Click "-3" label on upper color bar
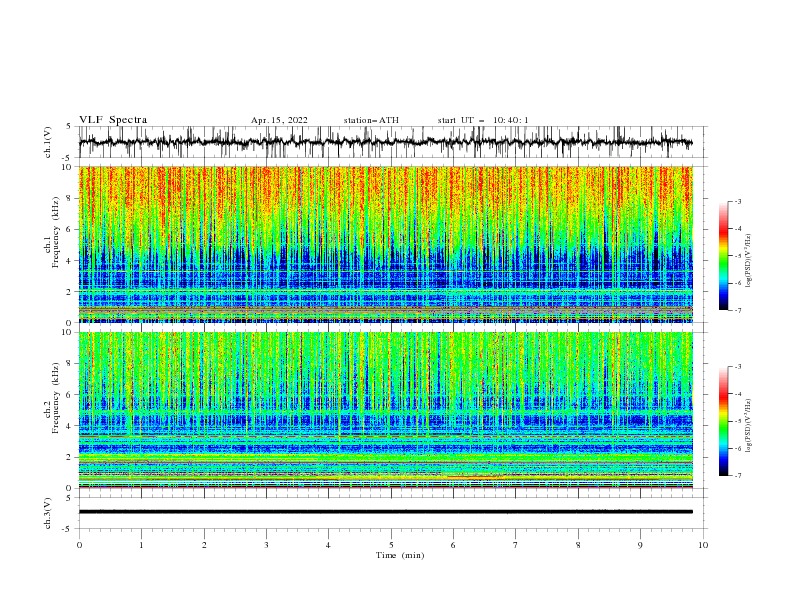The height and width of the screenshot is (612, 792). 738,201
